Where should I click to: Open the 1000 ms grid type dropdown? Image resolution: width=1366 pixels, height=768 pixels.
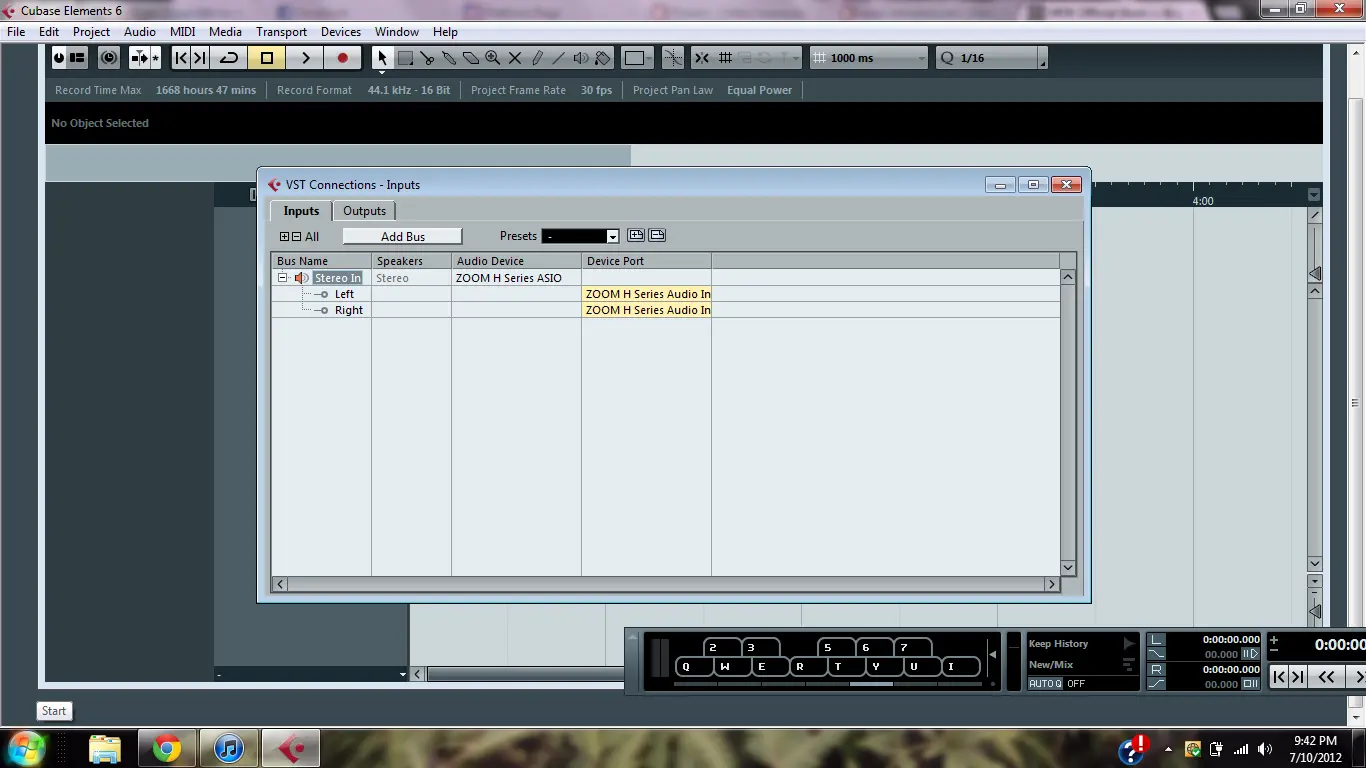pyautogui.click(x=869, y=58)
